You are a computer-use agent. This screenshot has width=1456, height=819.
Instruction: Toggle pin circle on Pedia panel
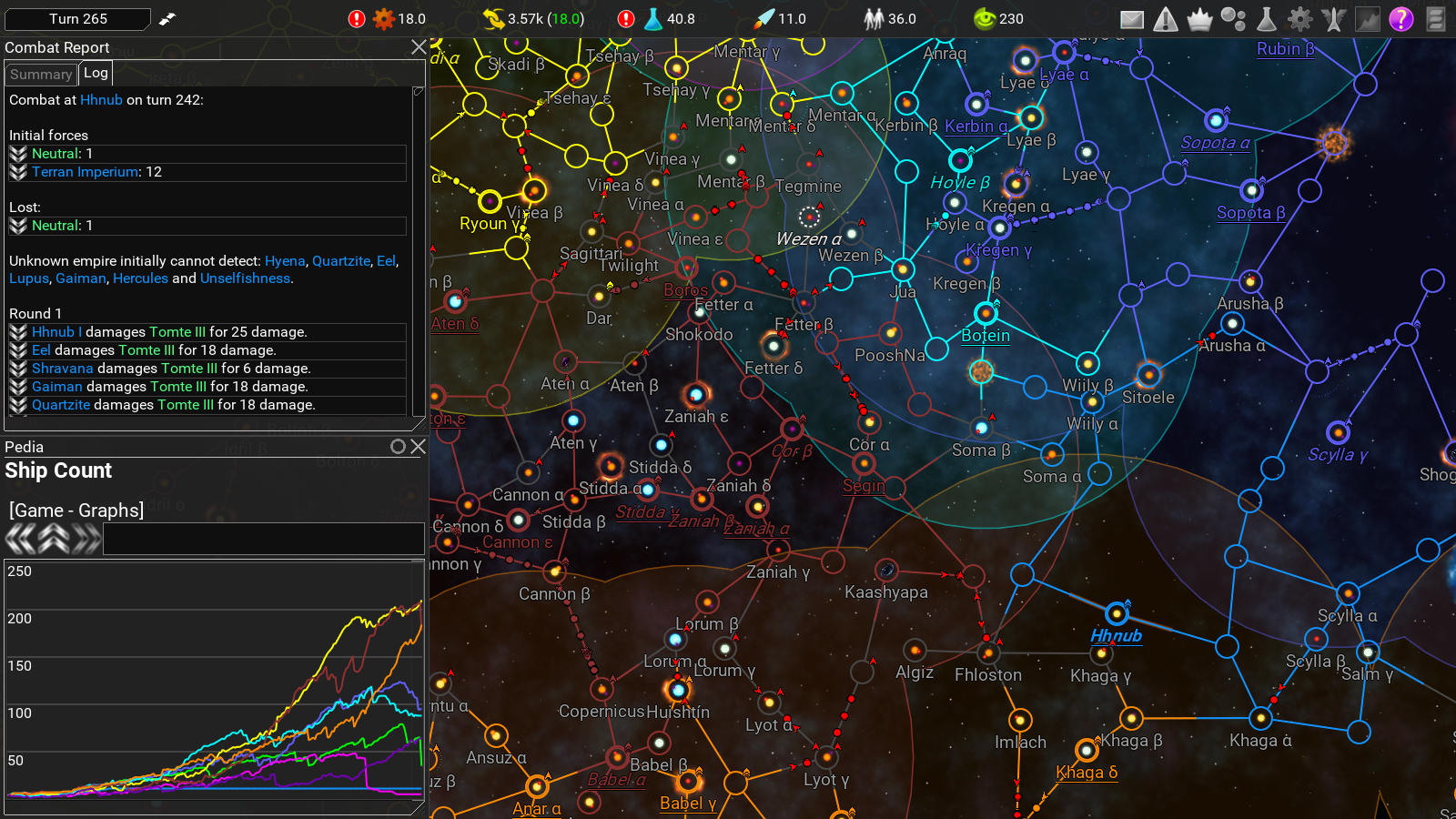(x=398, y=447)
